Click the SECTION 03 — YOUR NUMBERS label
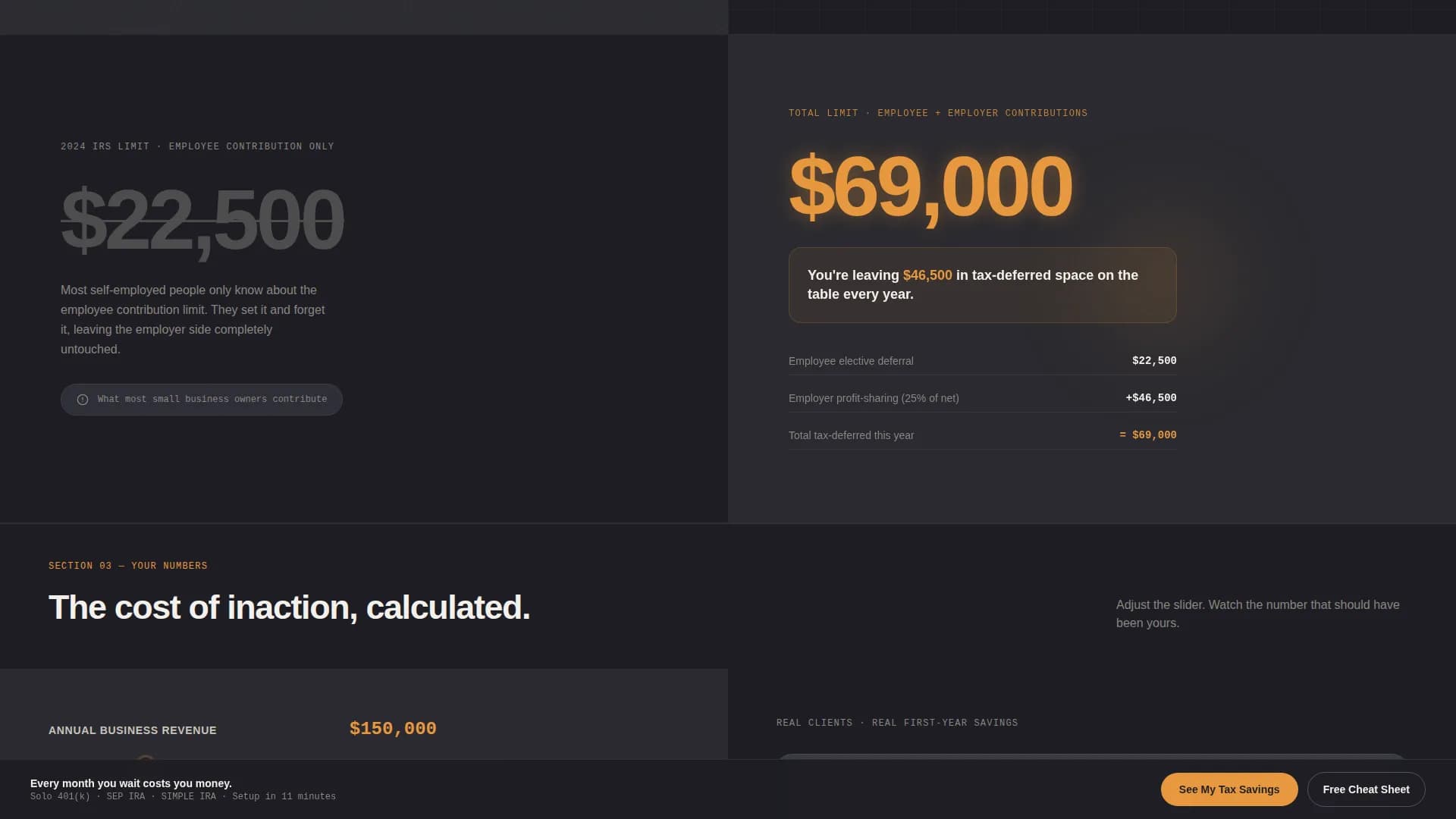This screenshot has width=1456, height=819. click(x=127, y=565)
